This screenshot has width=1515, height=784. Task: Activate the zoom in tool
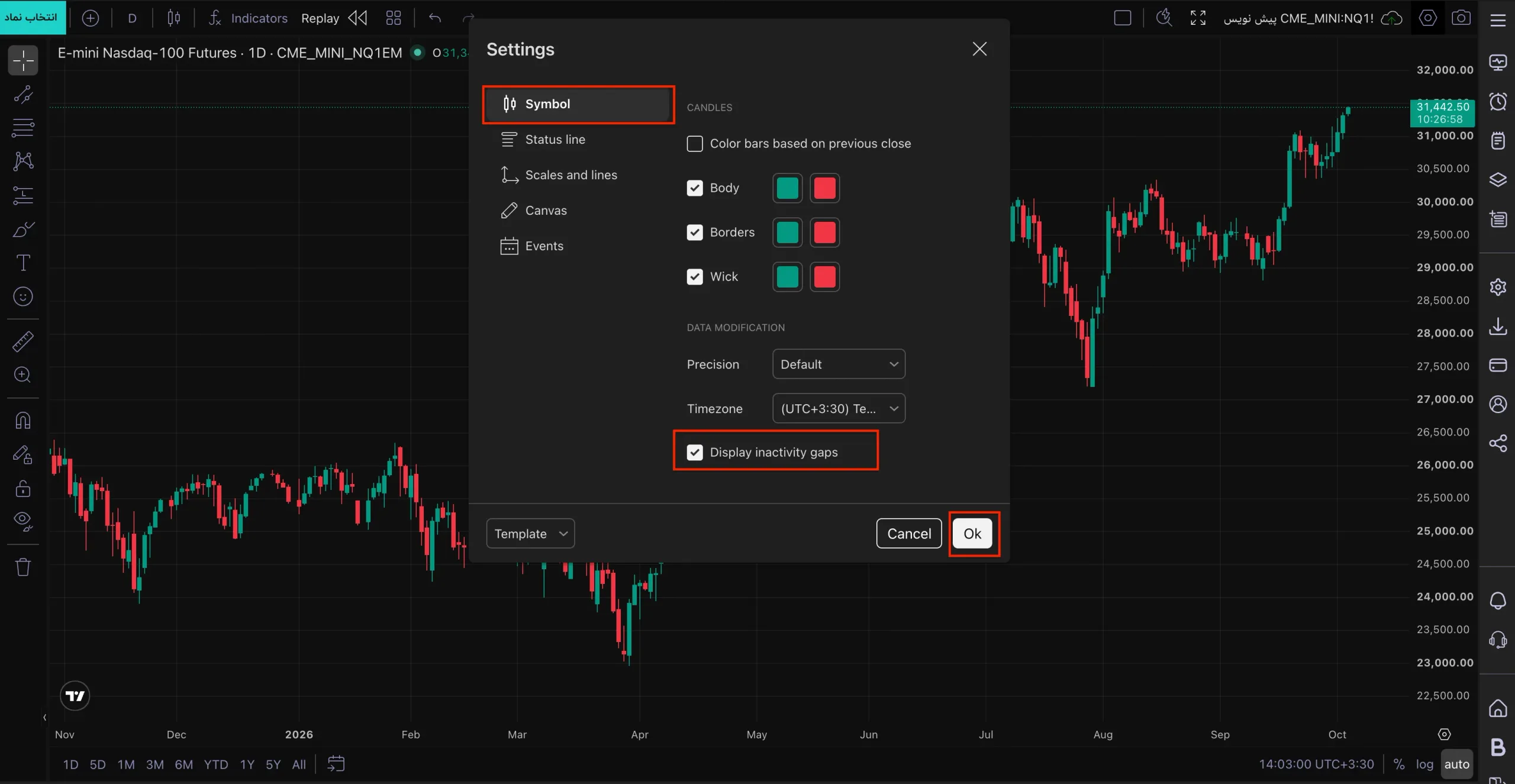pyautogui.click(x=23, y=375)
